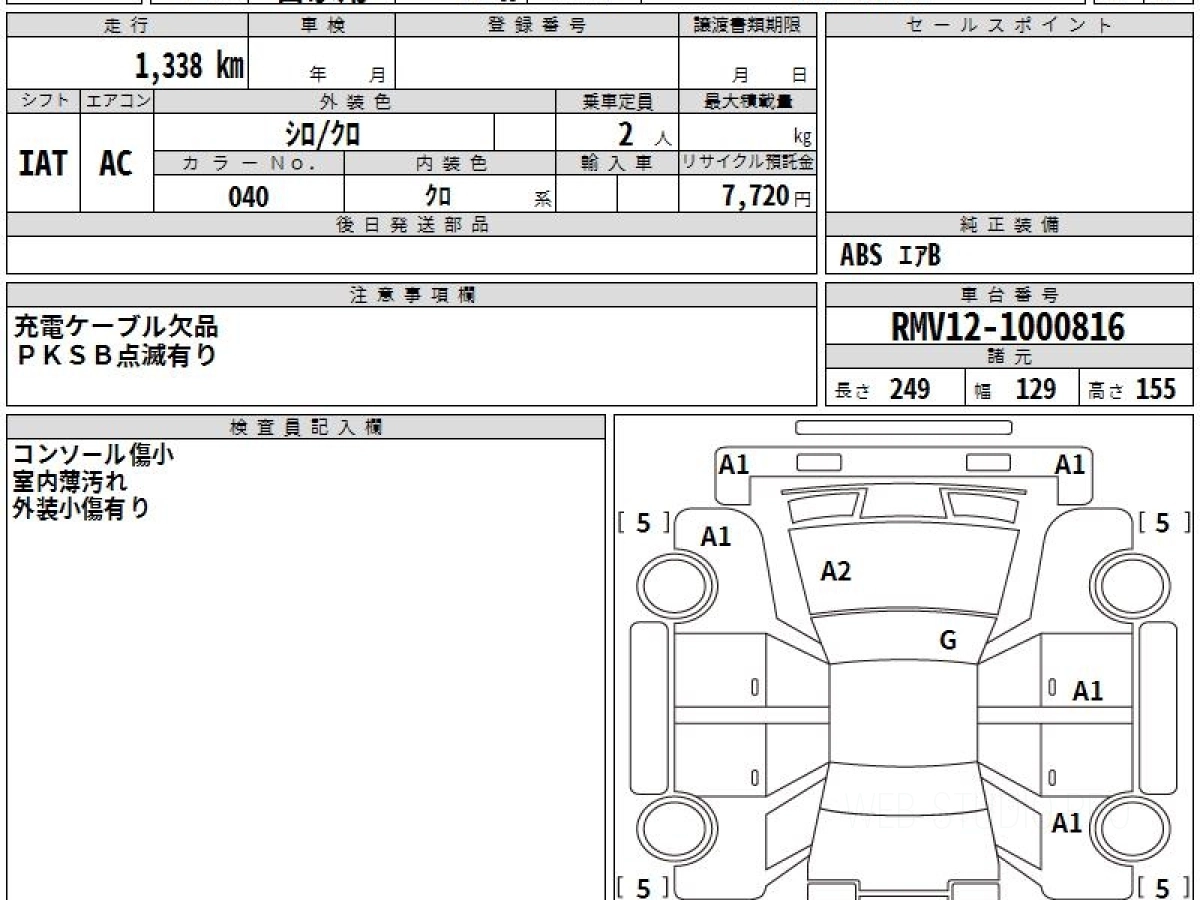The height and width of the screenshot is (900, 1200).
Task: Click the 純正装備 header
Action: [1010, 225]
